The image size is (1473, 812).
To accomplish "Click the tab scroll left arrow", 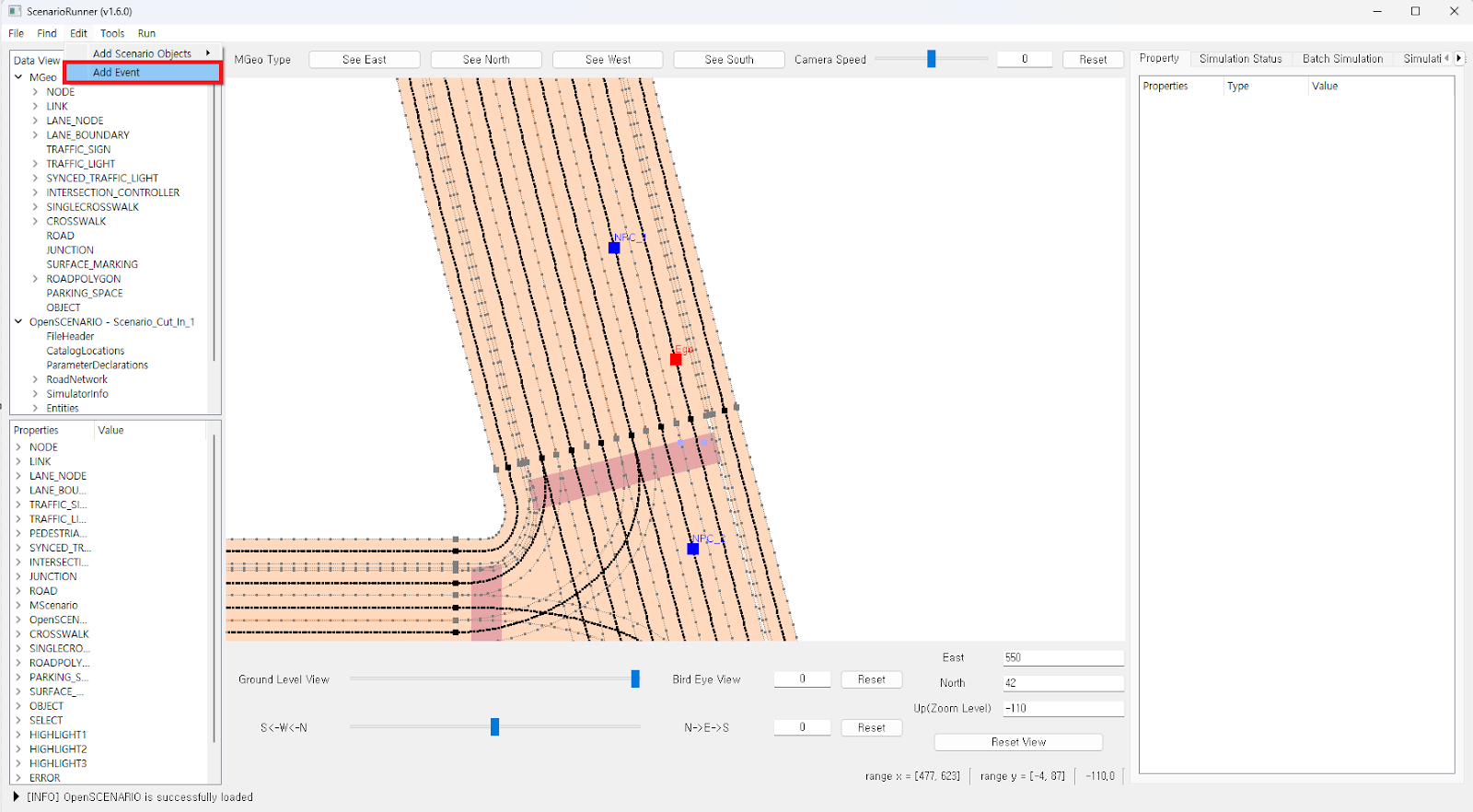I will (1446, 58).
